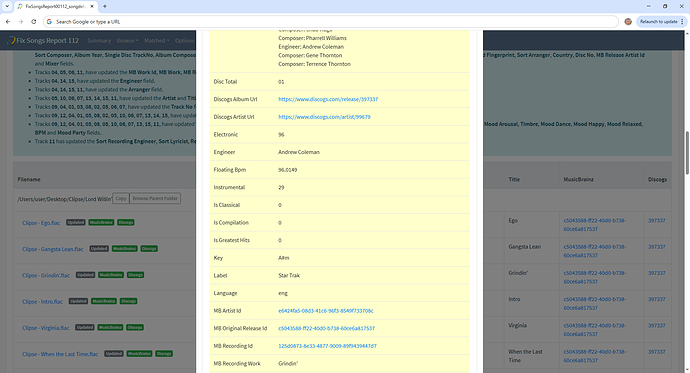Click the Updated badge on Intro.flac row
This screenshot has width=690, height=373.
(78, 301)
